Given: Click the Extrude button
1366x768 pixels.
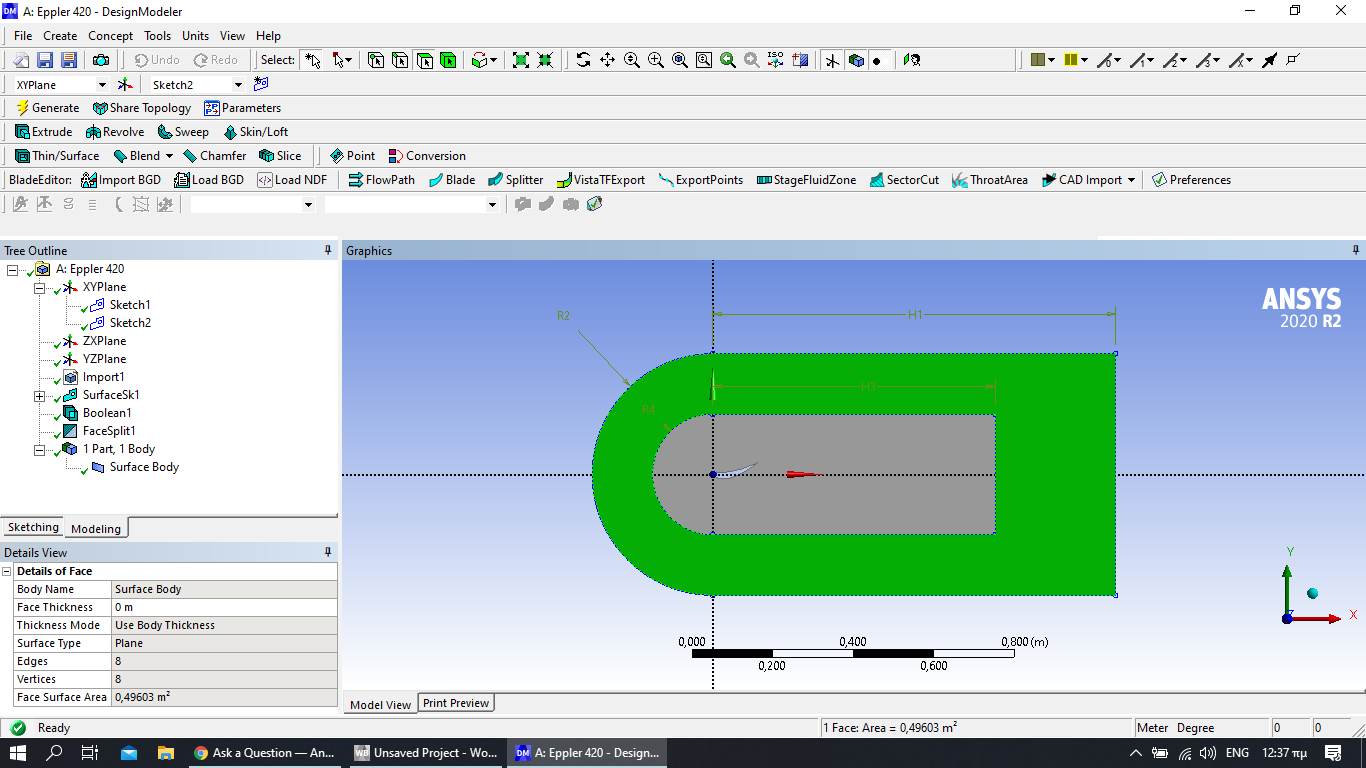Looking at the screenshot, I should 44,132.
